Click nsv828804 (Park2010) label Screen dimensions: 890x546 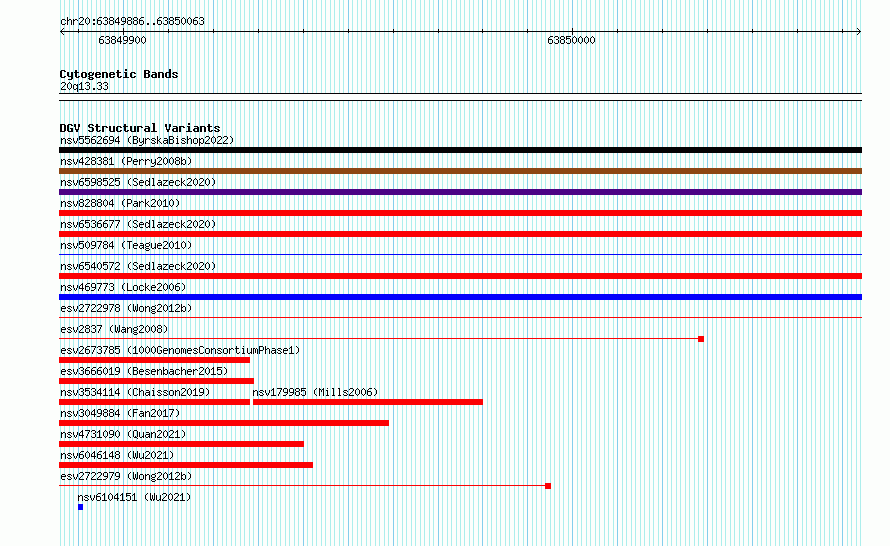click(x=120, y=203)
